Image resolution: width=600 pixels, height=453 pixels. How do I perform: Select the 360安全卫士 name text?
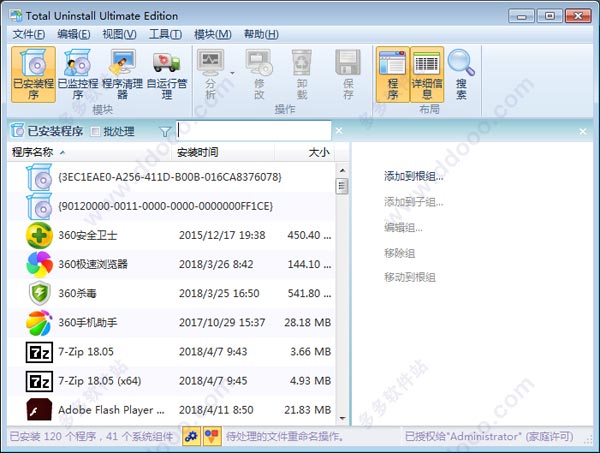tap(88, 235)
